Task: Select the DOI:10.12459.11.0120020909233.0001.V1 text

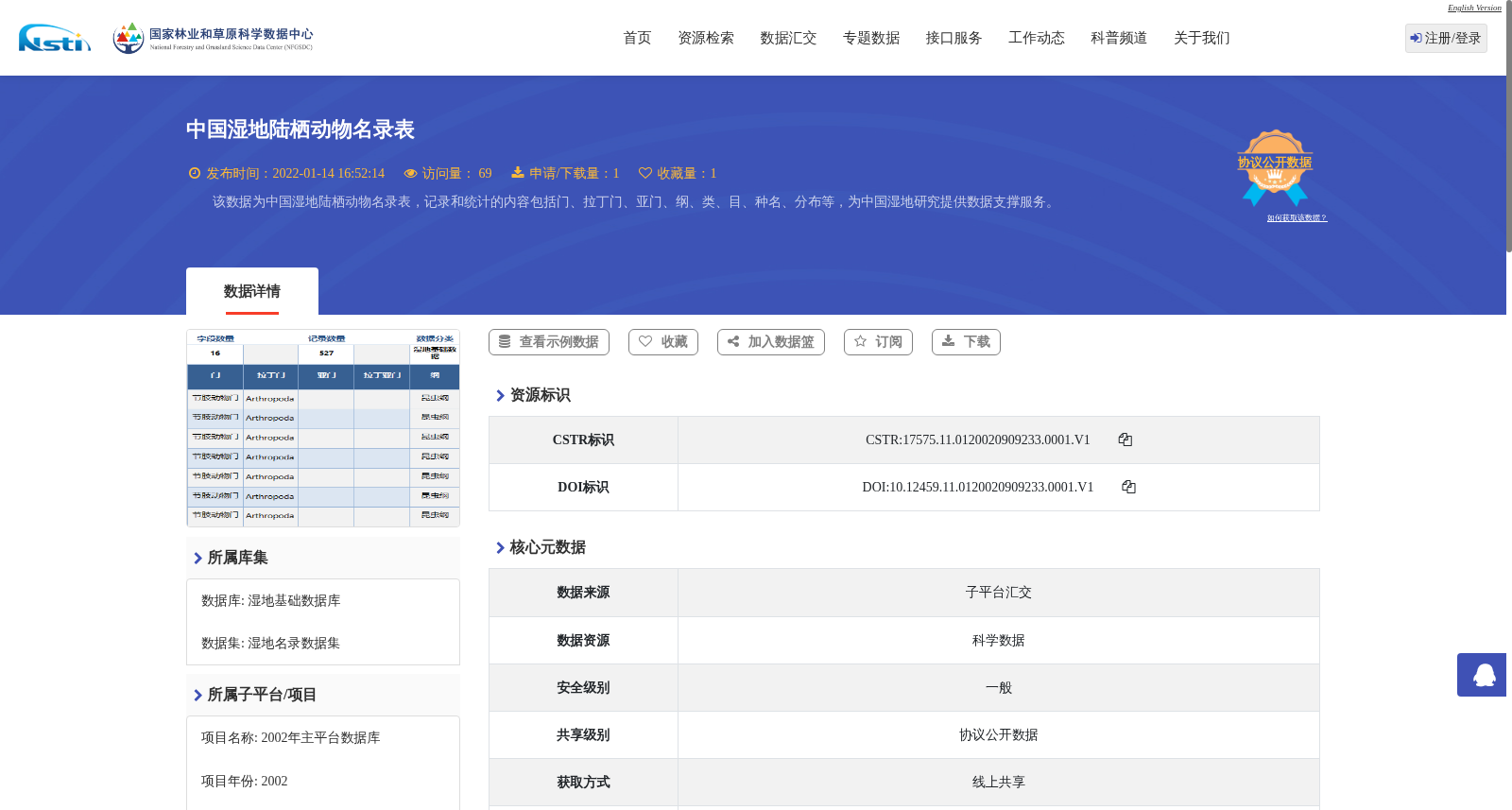Action: [978, 487]
